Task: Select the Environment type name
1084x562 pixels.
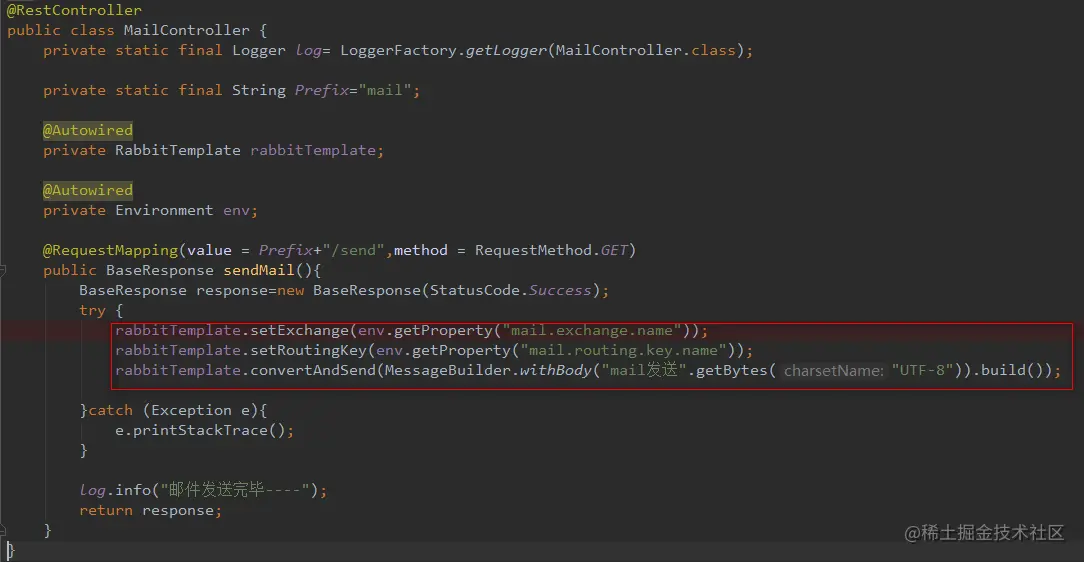Action: point(164,210)
